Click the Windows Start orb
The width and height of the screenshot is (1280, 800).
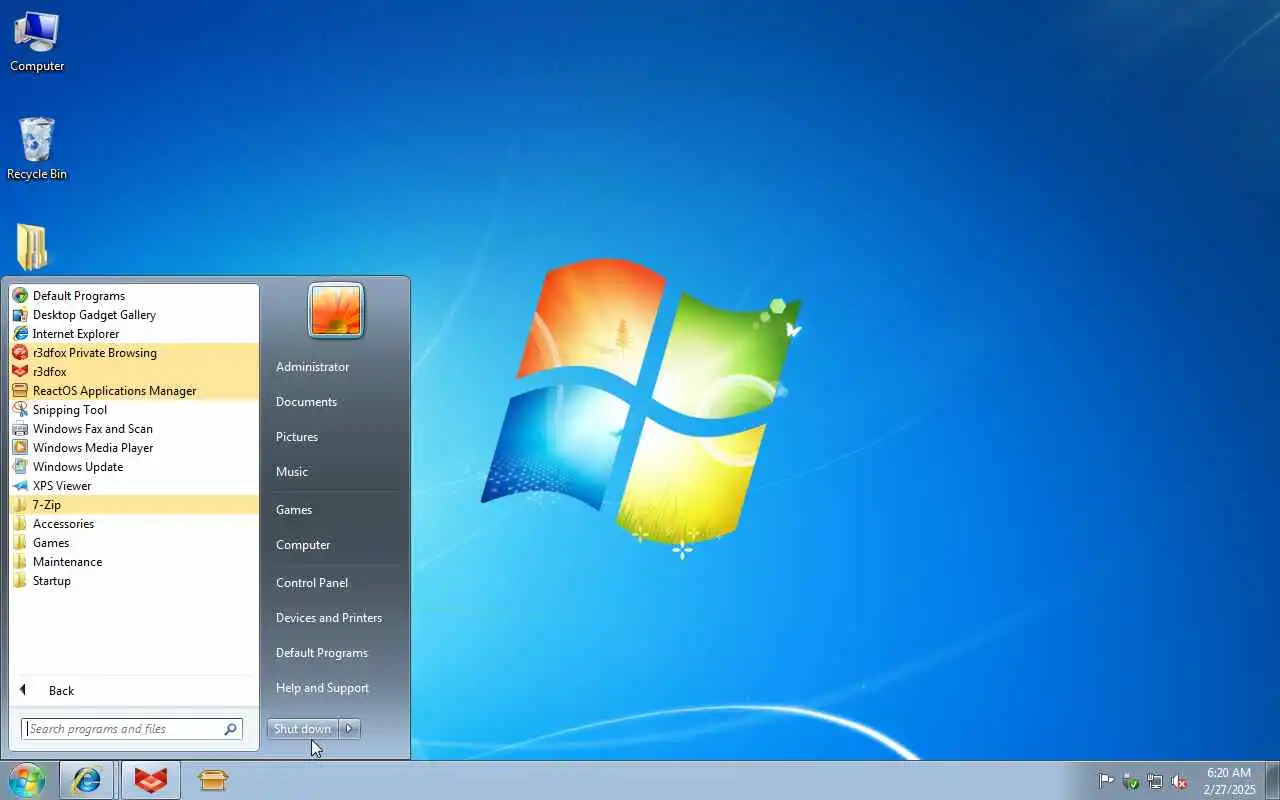click(x=27, y=780)
